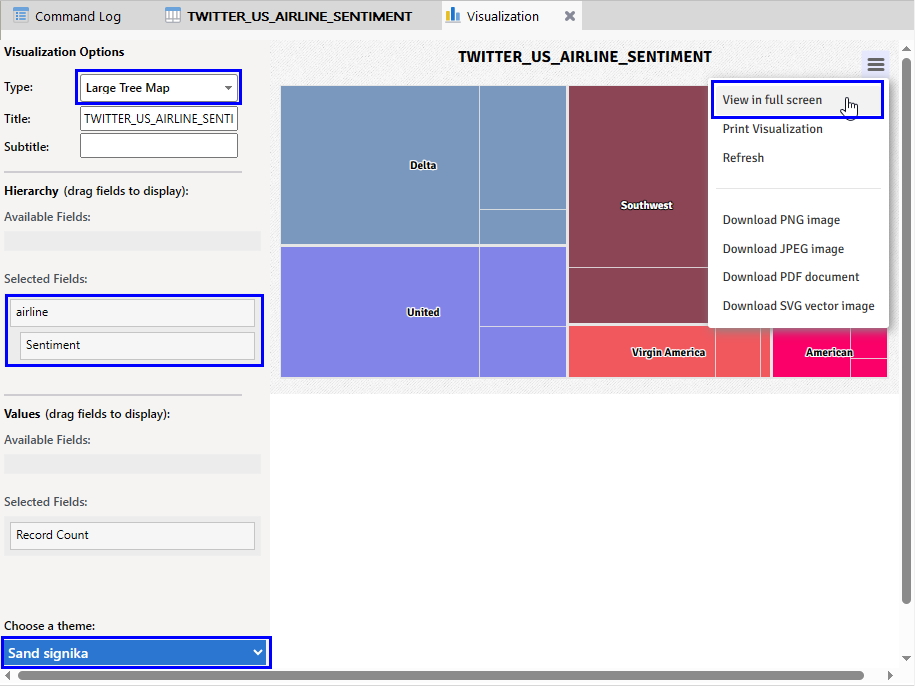Select Download PDF document
Image resolution: width=915 pixels, height=686 pixels.
coord(791,276)
